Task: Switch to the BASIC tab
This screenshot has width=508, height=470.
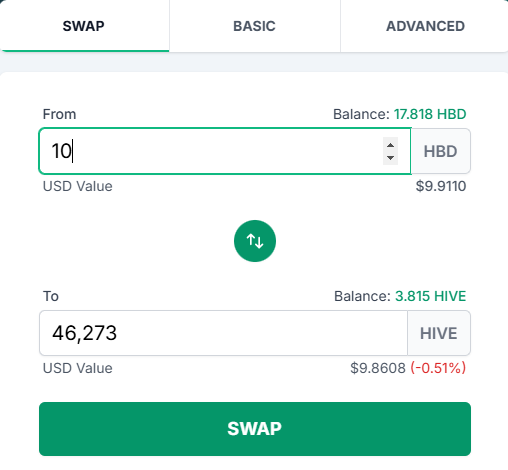Action: (x=254, y=26)
